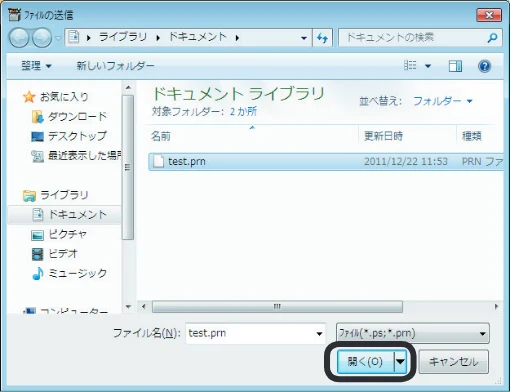The height and width of the screenshot is (392, 511).
Task: Click test.prn file icon
Action: pos(158,161)
